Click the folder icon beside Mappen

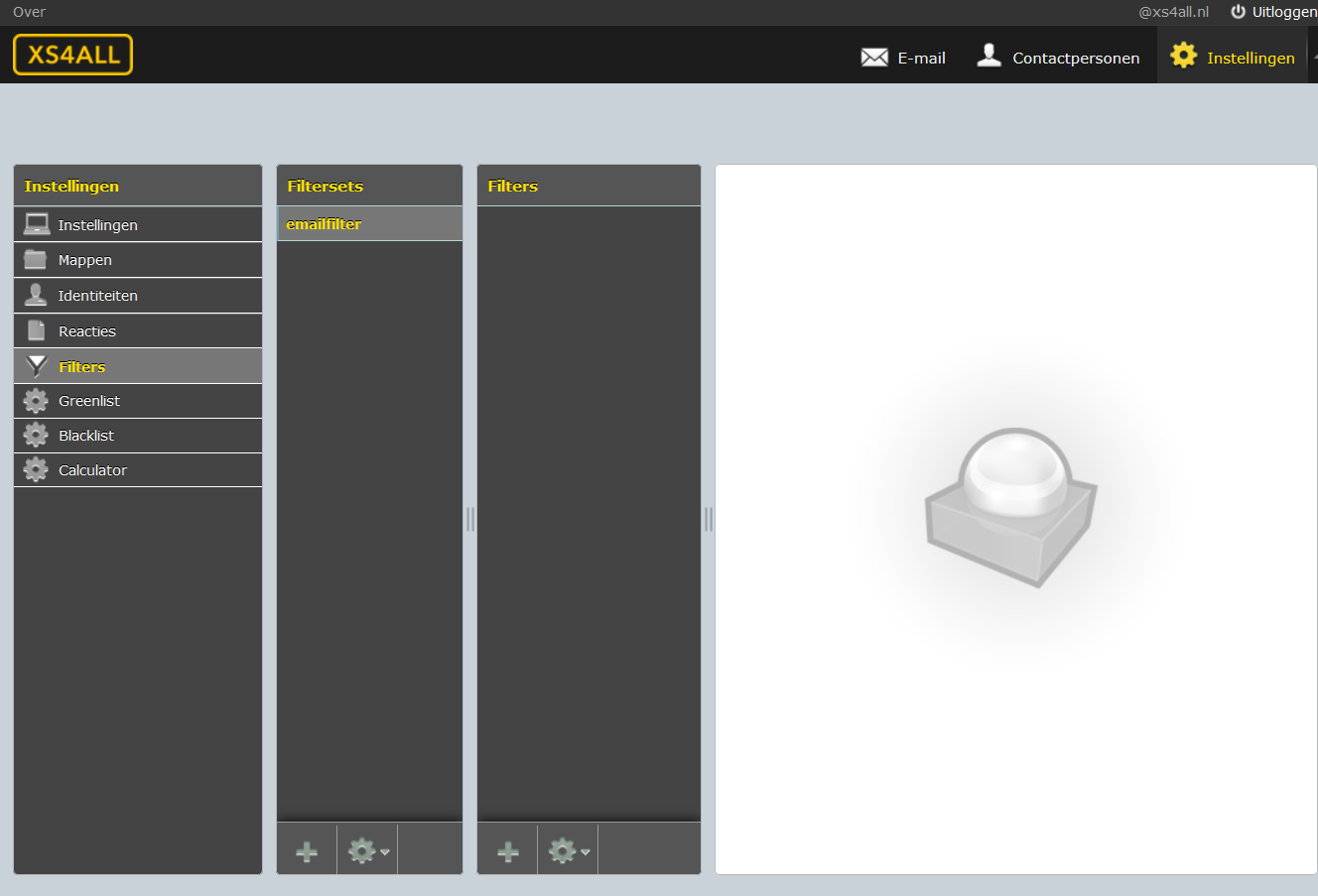click(36, 259)
